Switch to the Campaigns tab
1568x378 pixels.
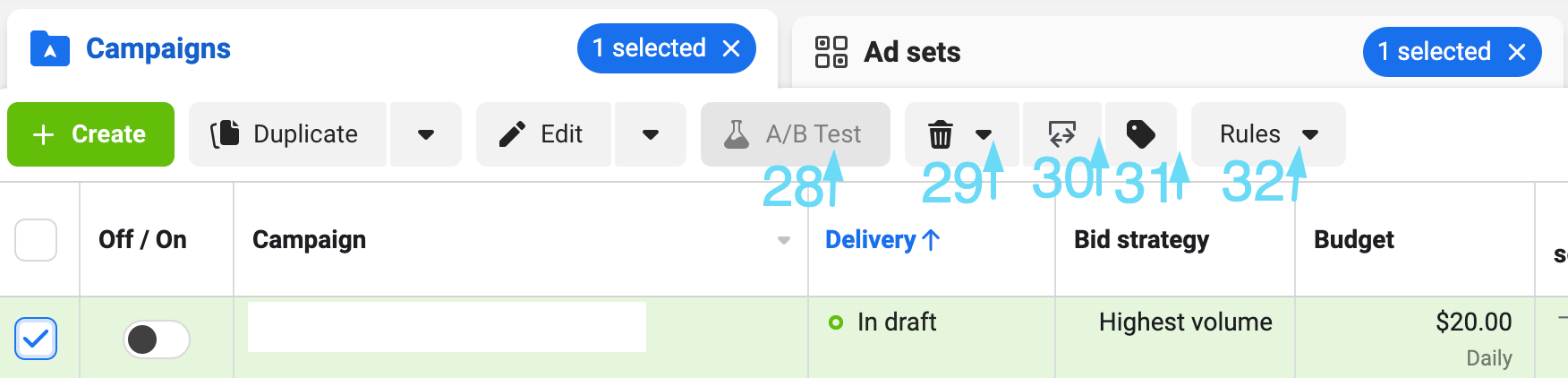[158, 48]
